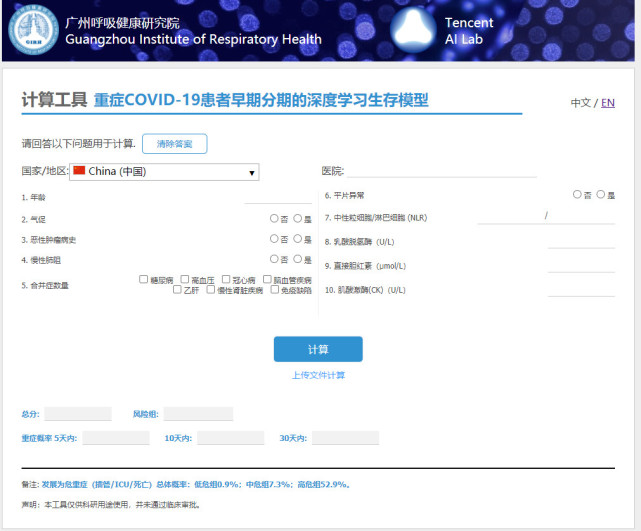Click the 7. 中性粒细胞/淋巴细胞 (NLR) label

(376, 217)
